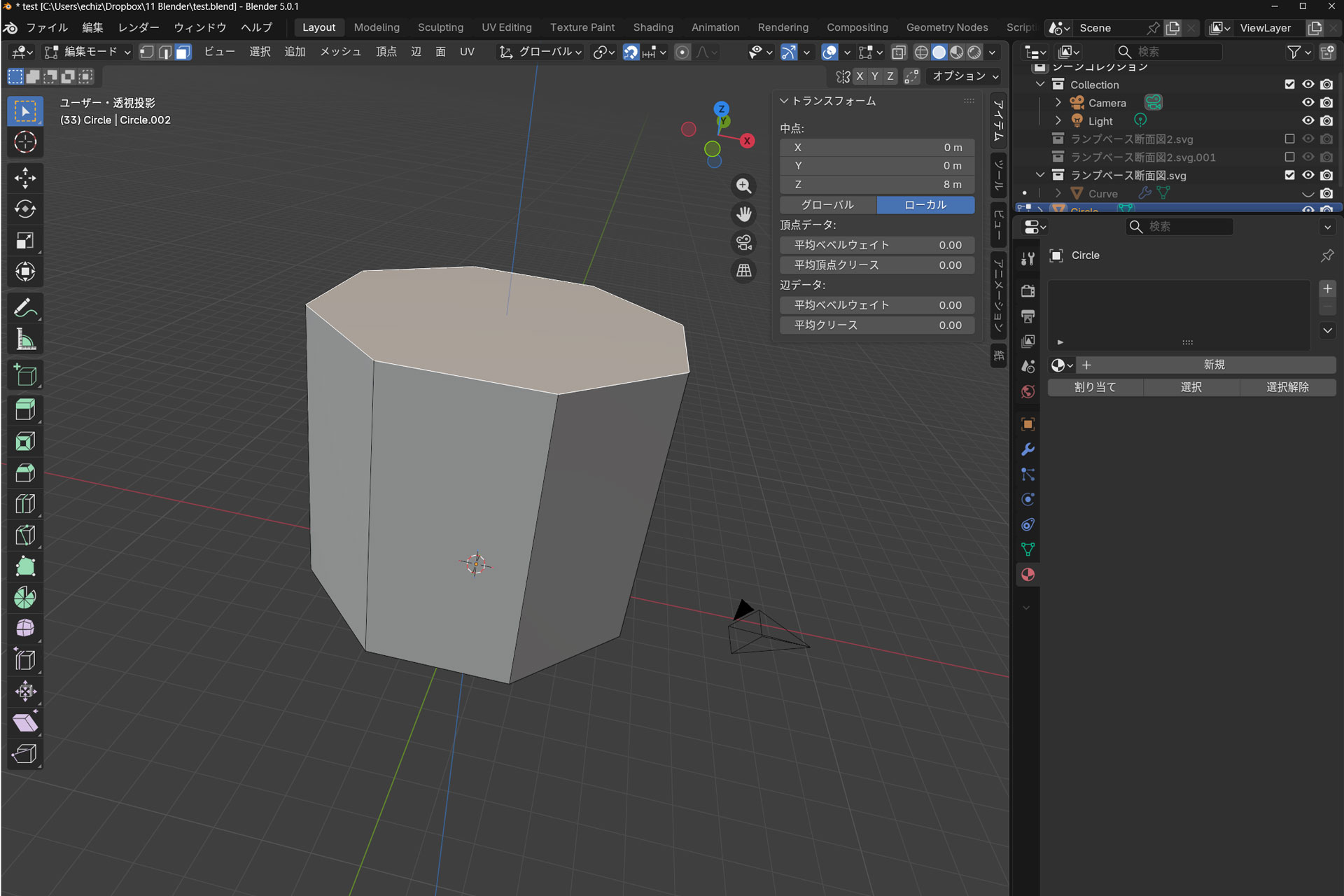Enable face select mode

coord(183,52)
